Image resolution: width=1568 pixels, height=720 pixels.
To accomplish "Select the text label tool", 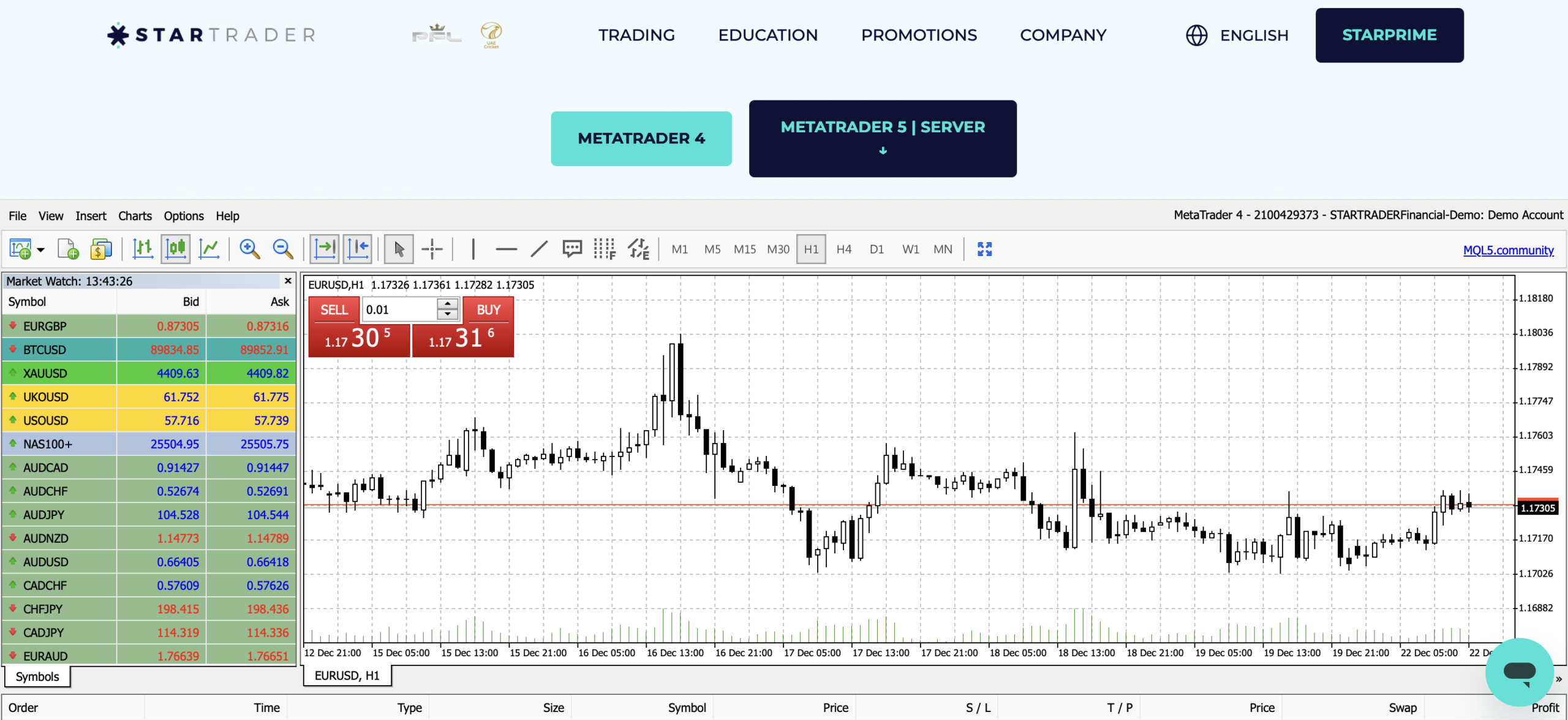I will coord(572,249).
